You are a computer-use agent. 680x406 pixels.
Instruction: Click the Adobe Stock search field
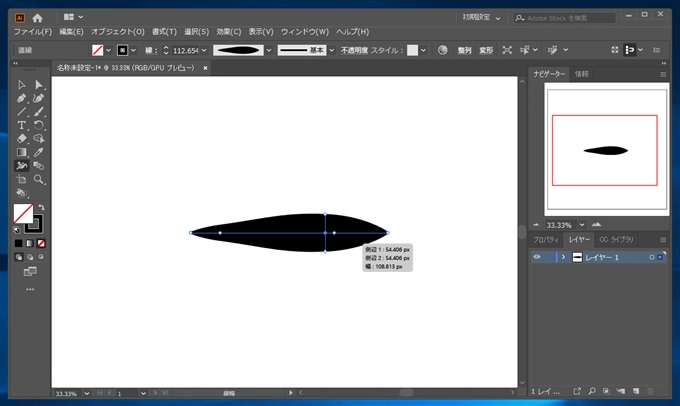tap(565, 18)
